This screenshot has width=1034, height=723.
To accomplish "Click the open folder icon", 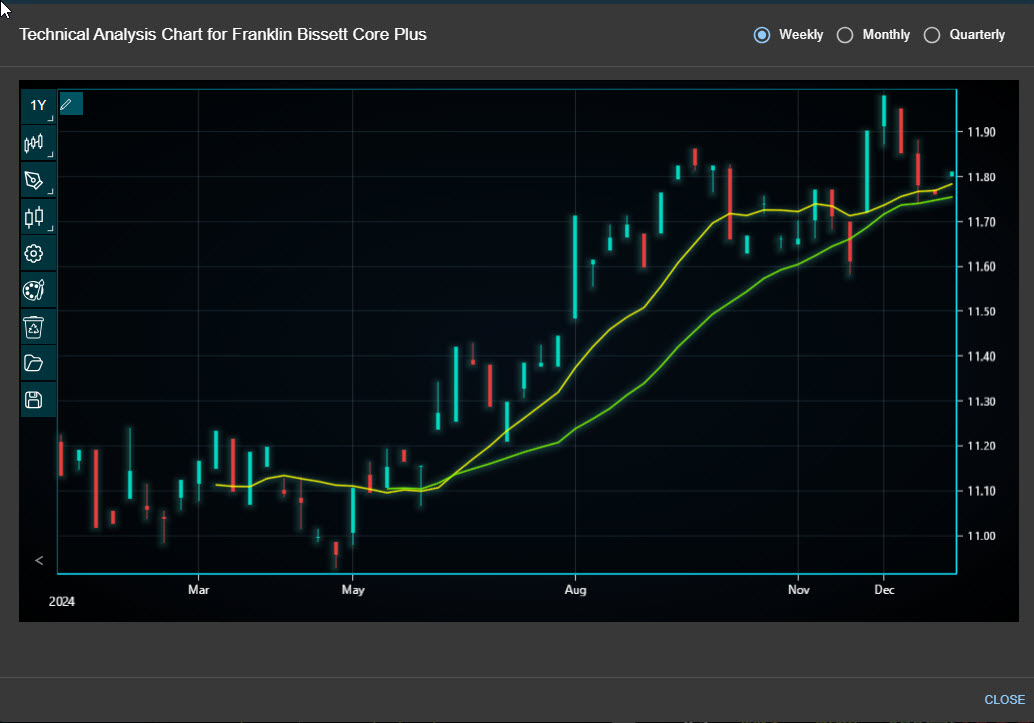I will [34, 363].
